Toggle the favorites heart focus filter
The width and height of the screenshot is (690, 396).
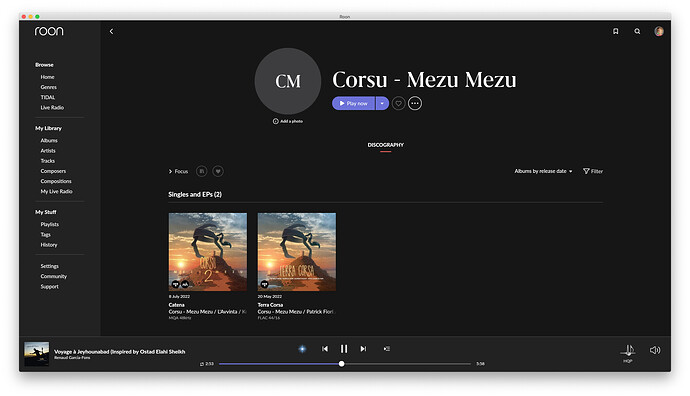[x=218, y=171]
